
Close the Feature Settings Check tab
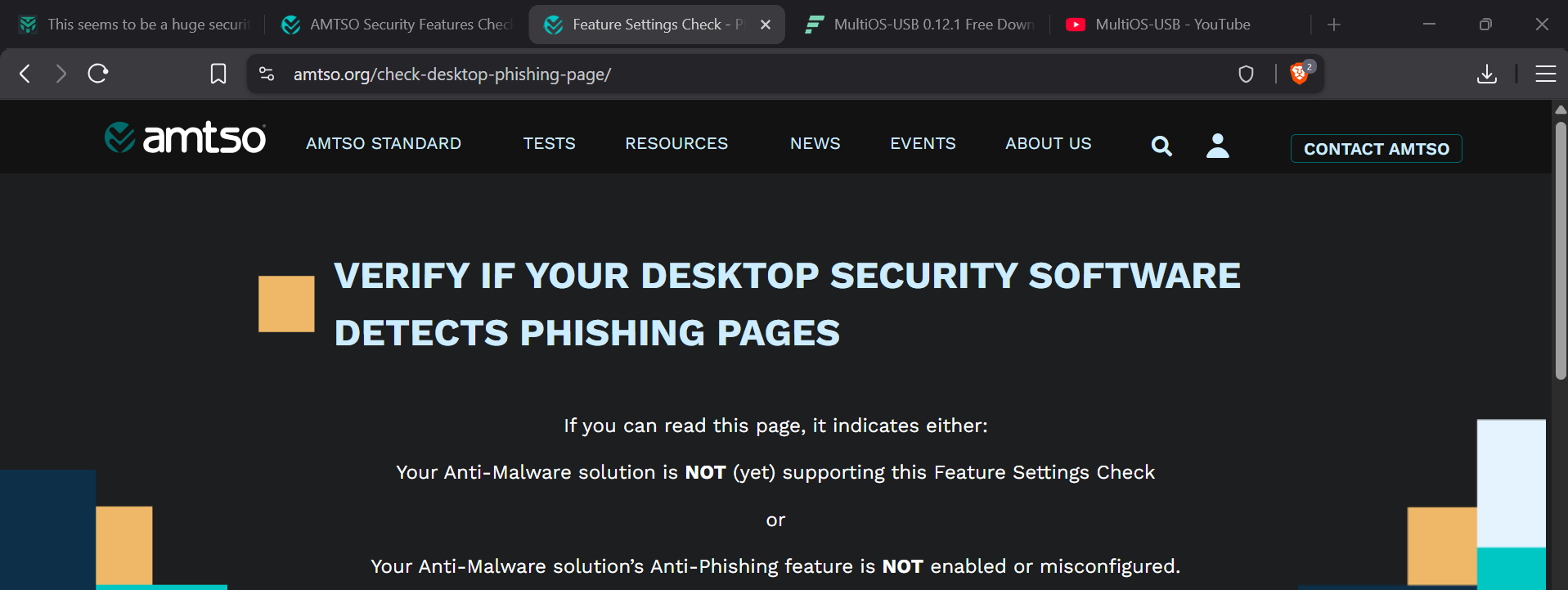pyautogui.click(x=766, y=25)
